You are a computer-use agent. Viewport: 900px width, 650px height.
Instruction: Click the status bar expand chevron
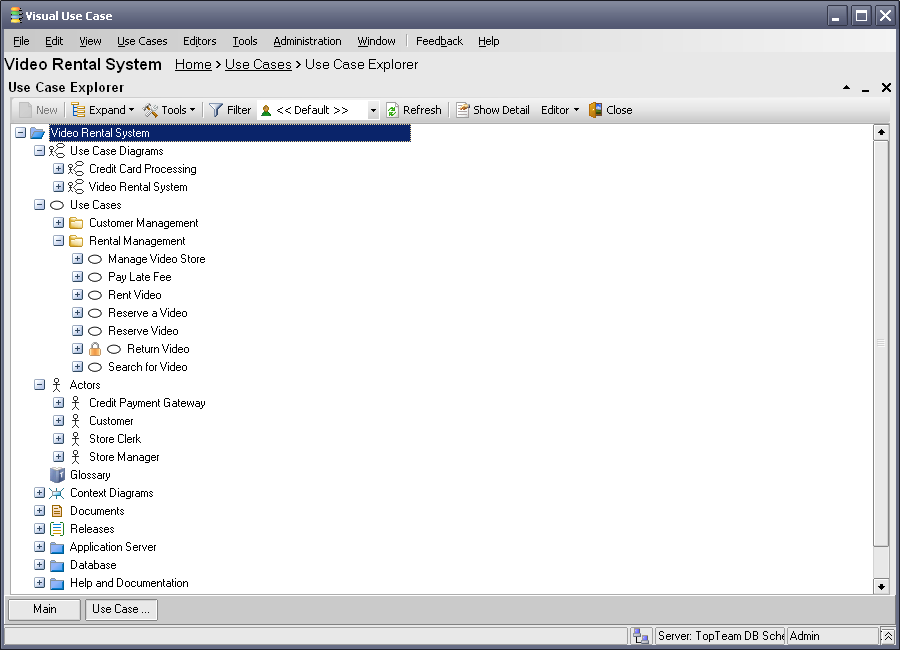pyautogui.click(x=887, y=636)
